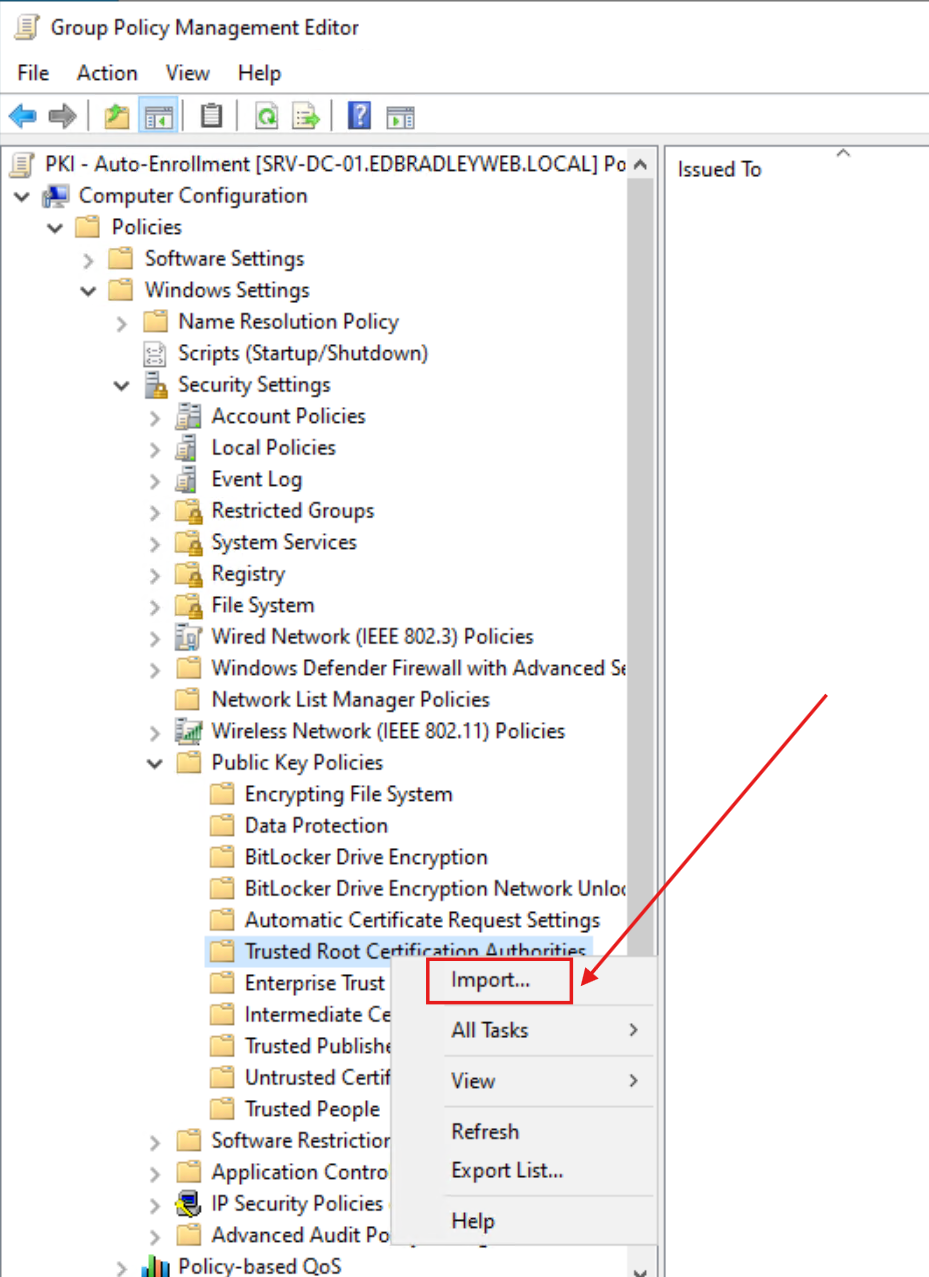Click the Refresh icon in the toolbar
The width and height of the screenshot is (929, 1277).
click(x=266, y=115)
